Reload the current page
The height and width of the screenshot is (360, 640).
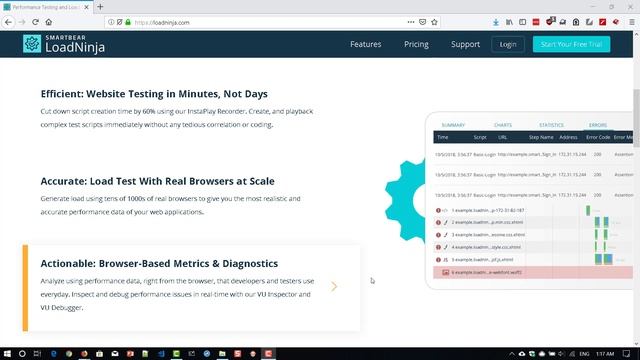point(36,22)
